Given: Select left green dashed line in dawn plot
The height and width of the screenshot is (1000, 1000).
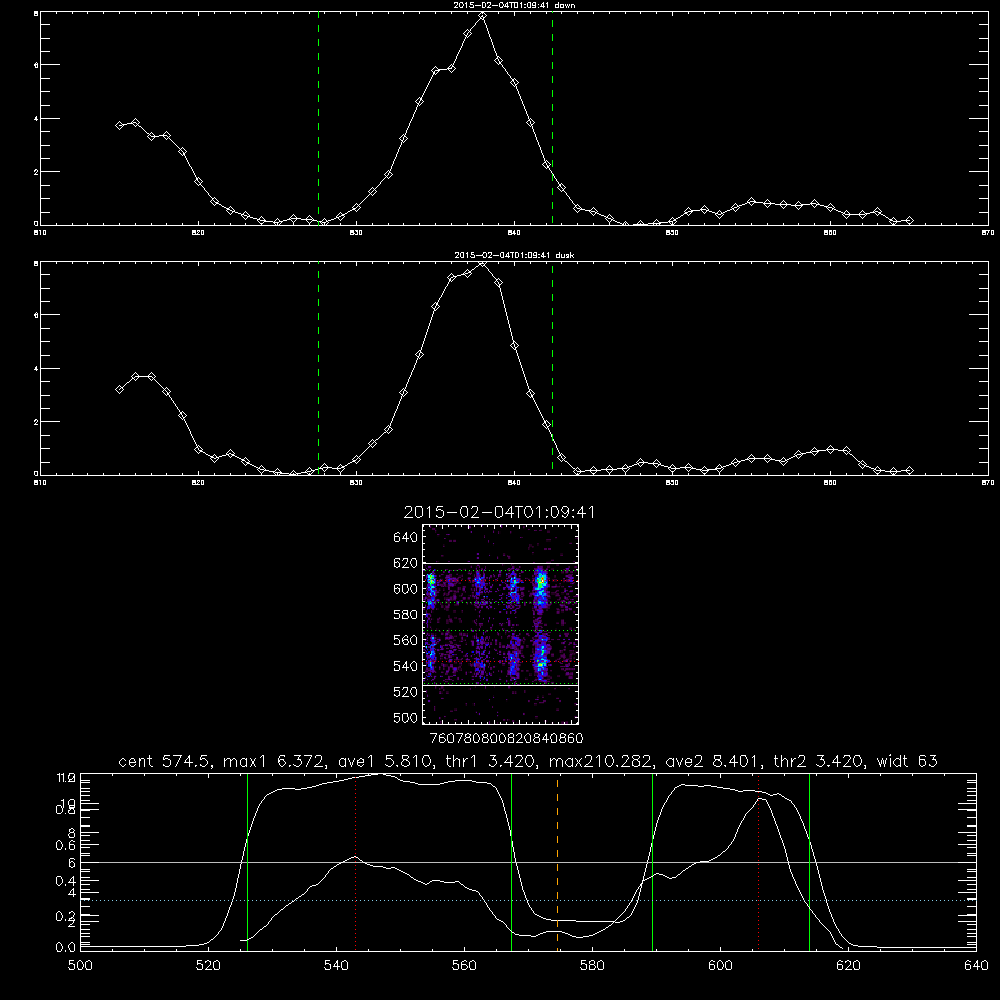Looking at the screenshot, I should [x=318, y=118].
